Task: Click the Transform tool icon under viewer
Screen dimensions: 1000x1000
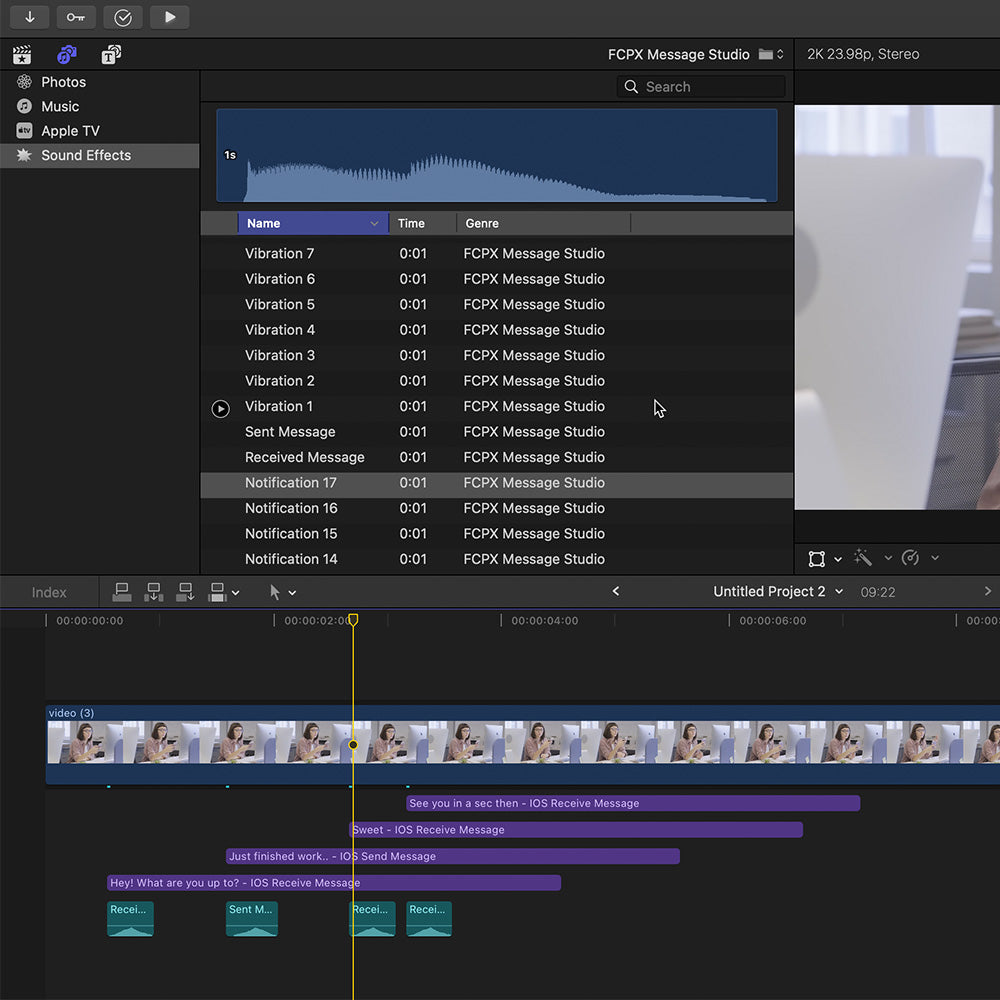Action: click(817, 558)
